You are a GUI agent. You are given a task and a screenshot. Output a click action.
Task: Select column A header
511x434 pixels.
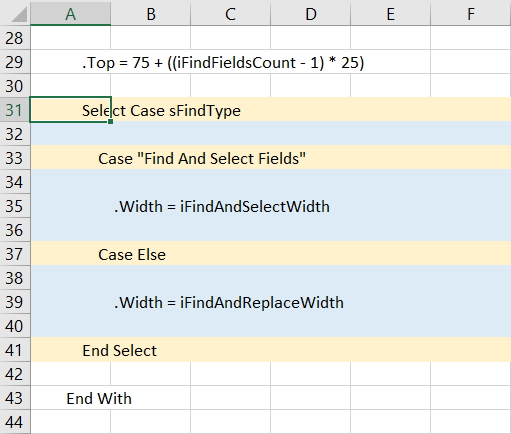coord(70,13)
